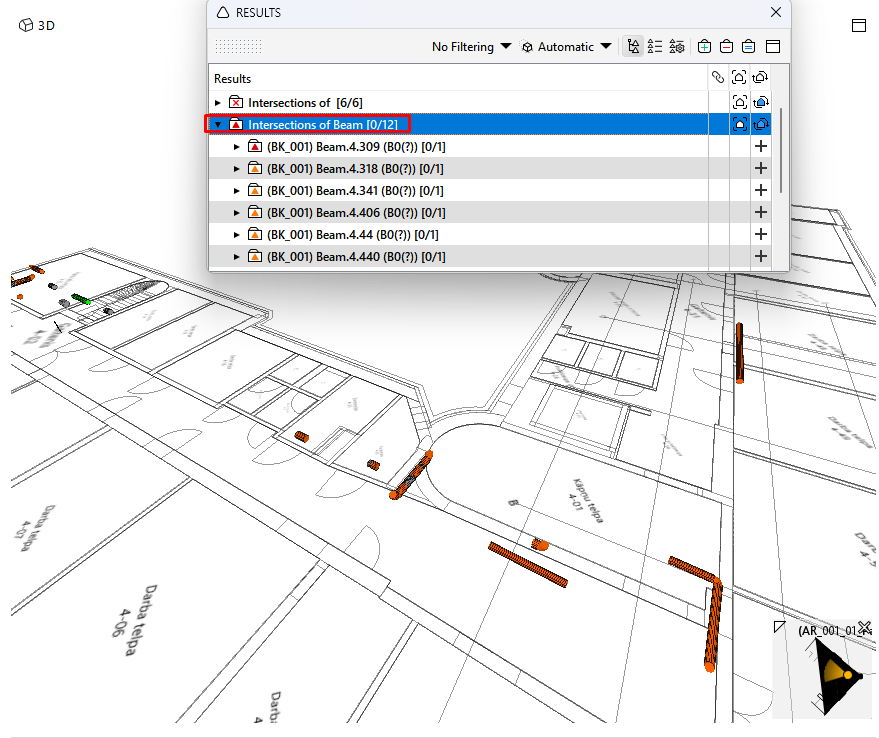Open the No Filtering dropdown

click(x=471, y=47)
